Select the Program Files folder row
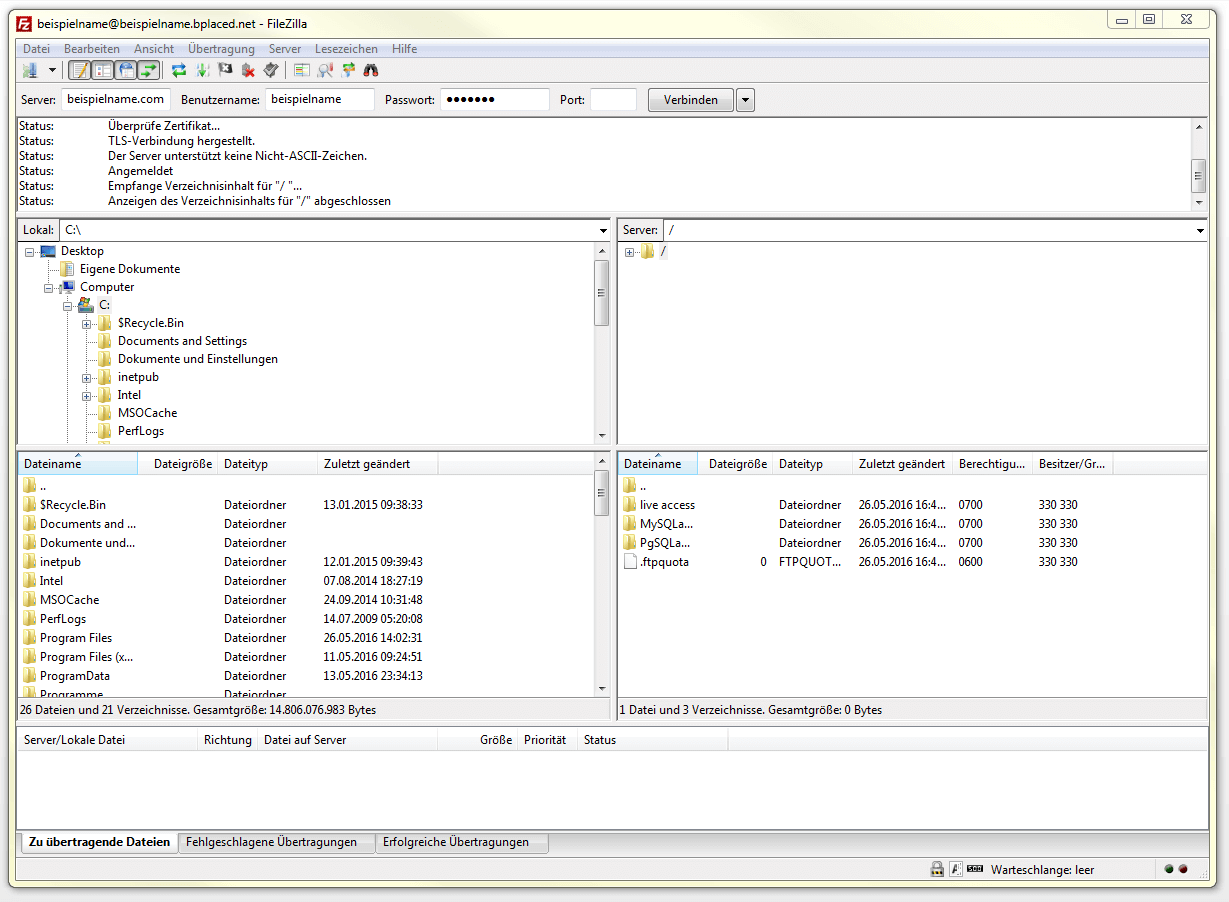This screenshot has width=1229, height=902. 306,638
